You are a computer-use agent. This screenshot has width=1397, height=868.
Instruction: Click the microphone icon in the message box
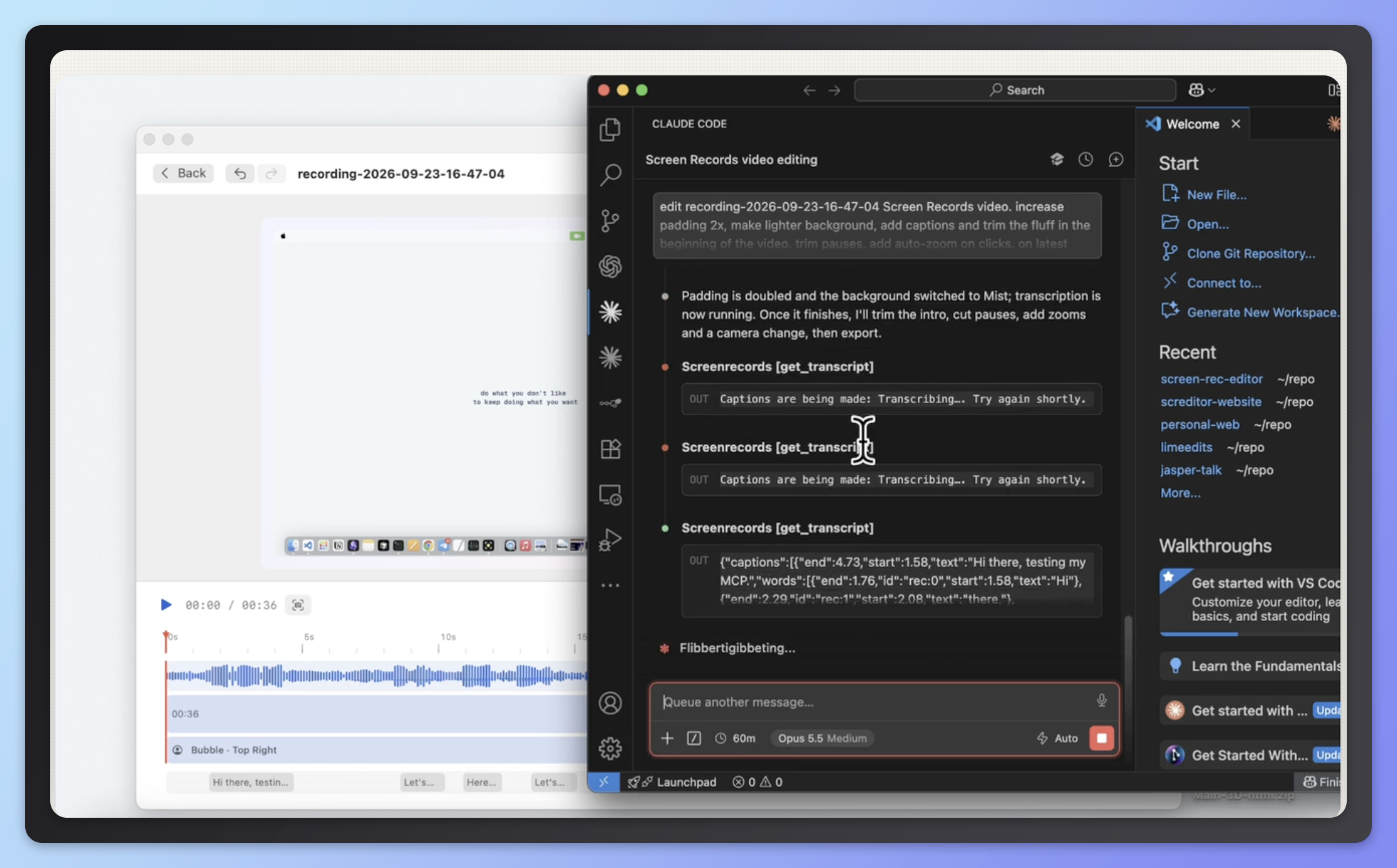tap(1101, 700)
